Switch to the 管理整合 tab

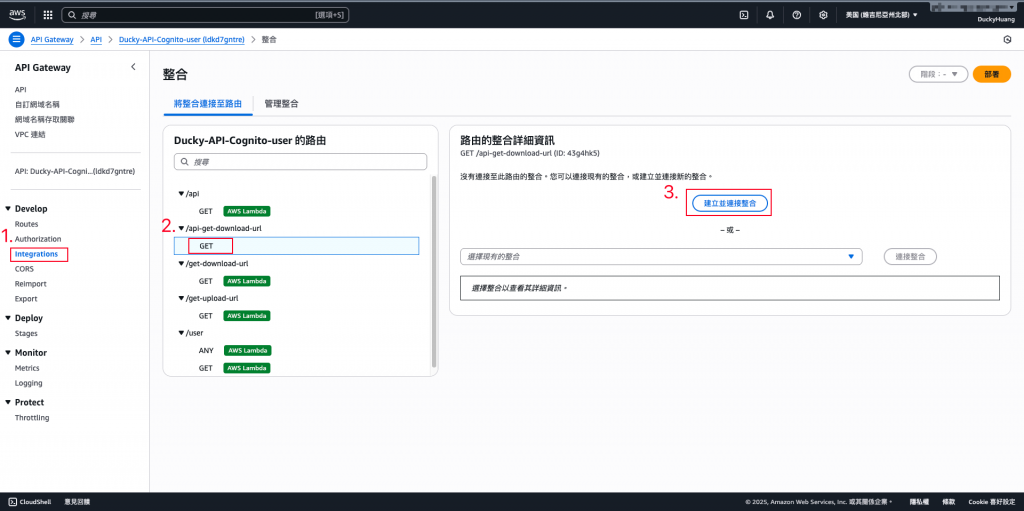point(281,104)
